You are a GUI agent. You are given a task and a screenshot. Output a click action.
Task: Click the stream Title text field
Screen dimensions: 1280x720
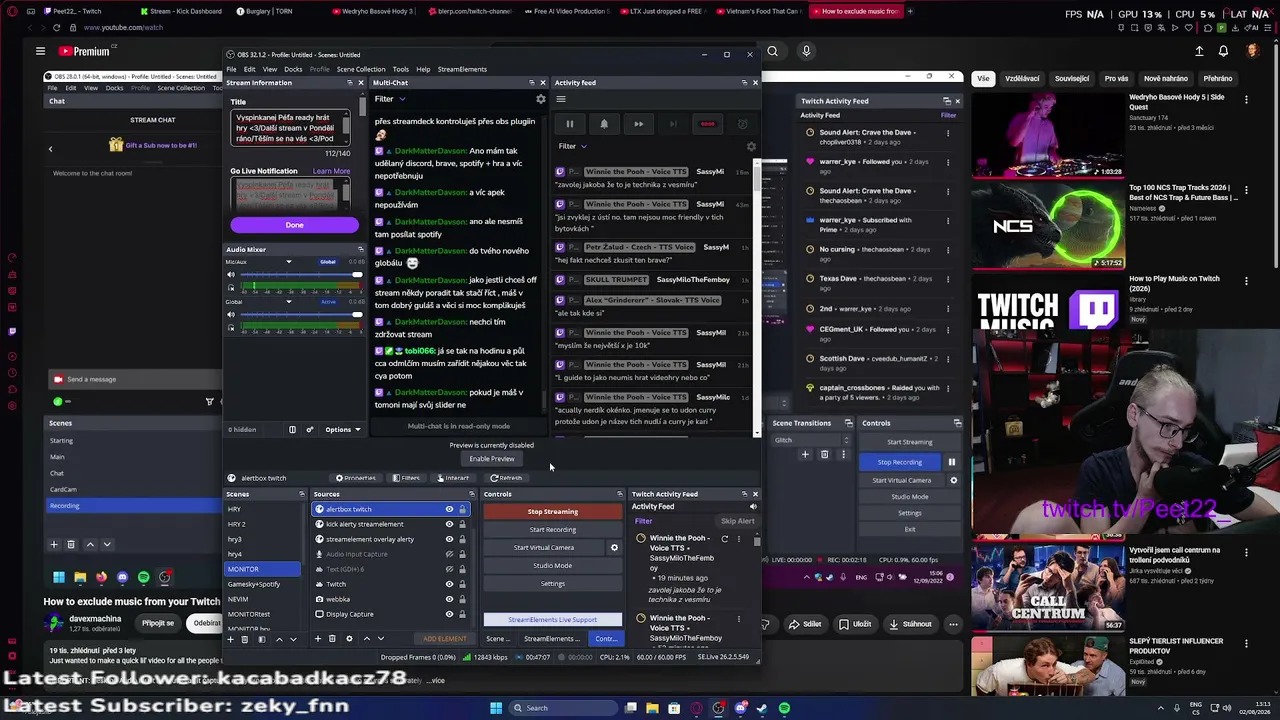(x=289, y=128)
